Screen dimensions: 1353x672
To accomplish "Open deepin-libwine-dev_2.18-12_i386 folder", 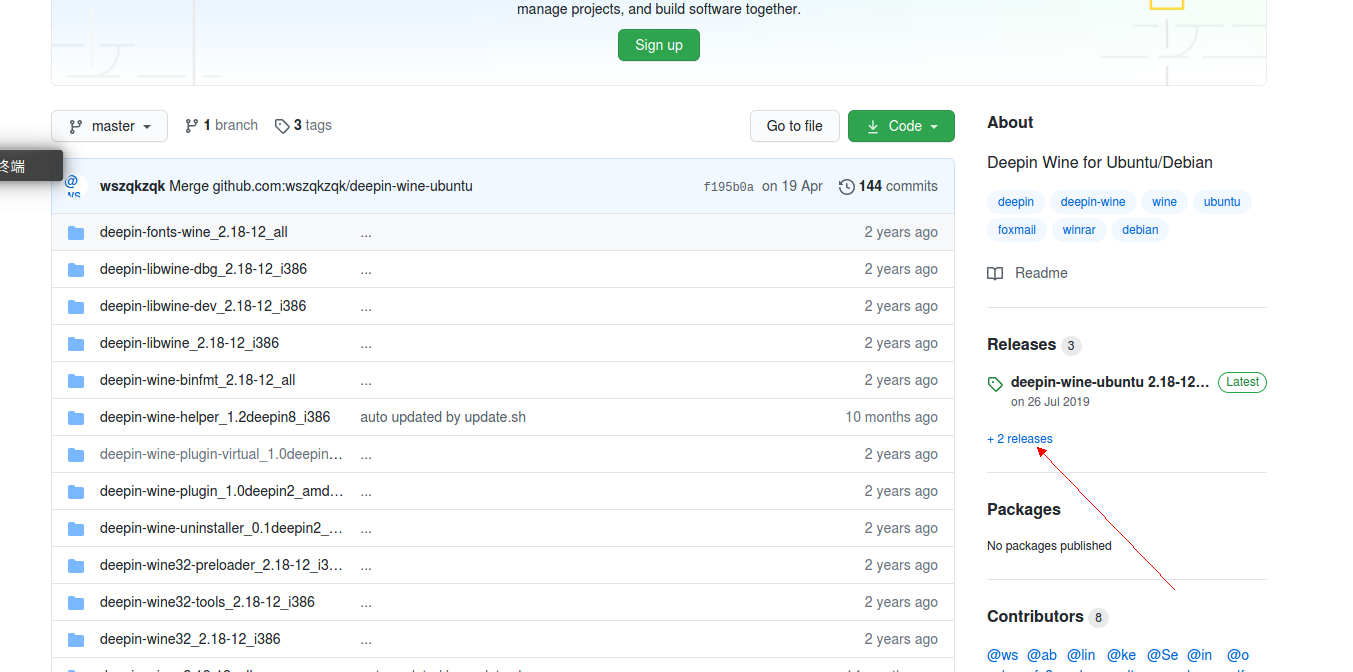I will tap(203, 306).
